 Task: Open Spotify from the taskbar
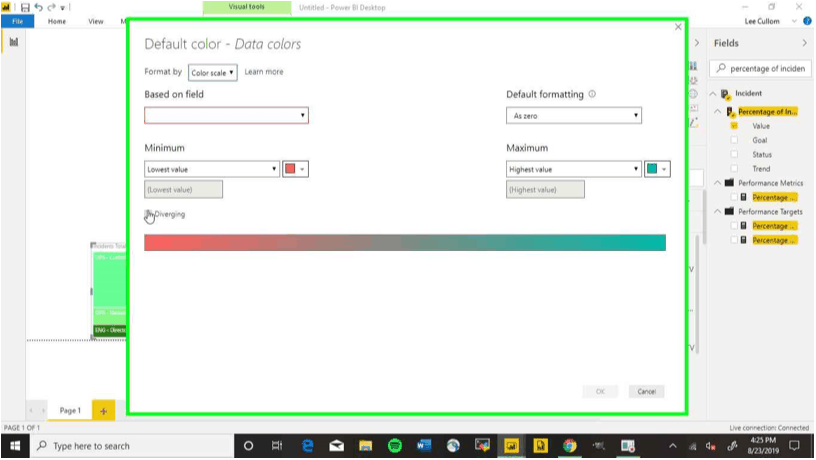pos(395,446)
